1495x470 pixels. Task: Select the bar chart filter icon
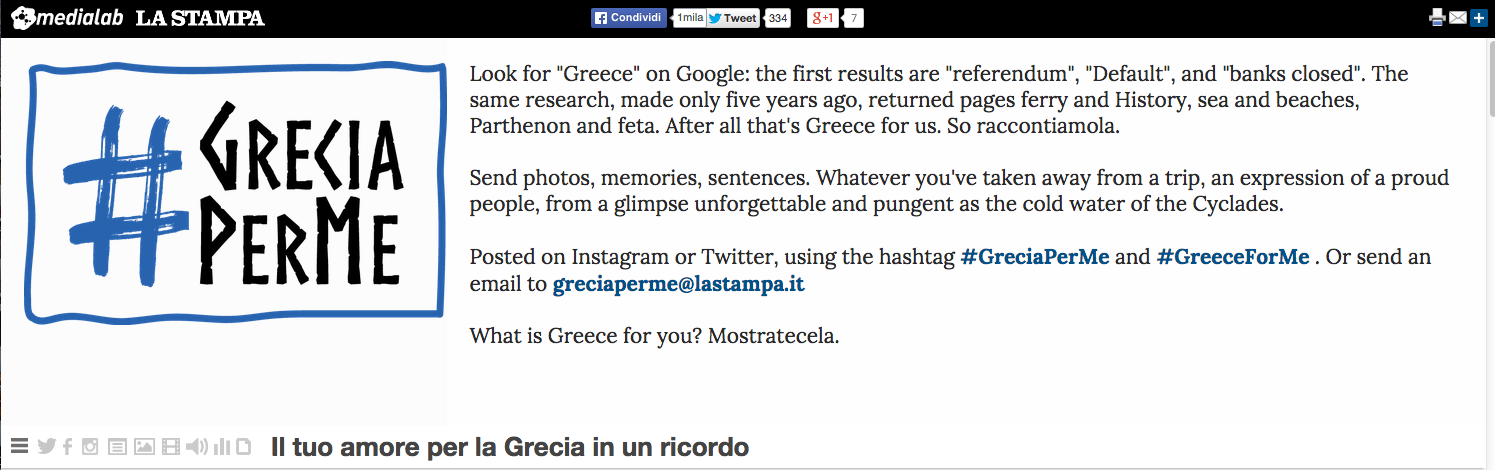[222, 447]
